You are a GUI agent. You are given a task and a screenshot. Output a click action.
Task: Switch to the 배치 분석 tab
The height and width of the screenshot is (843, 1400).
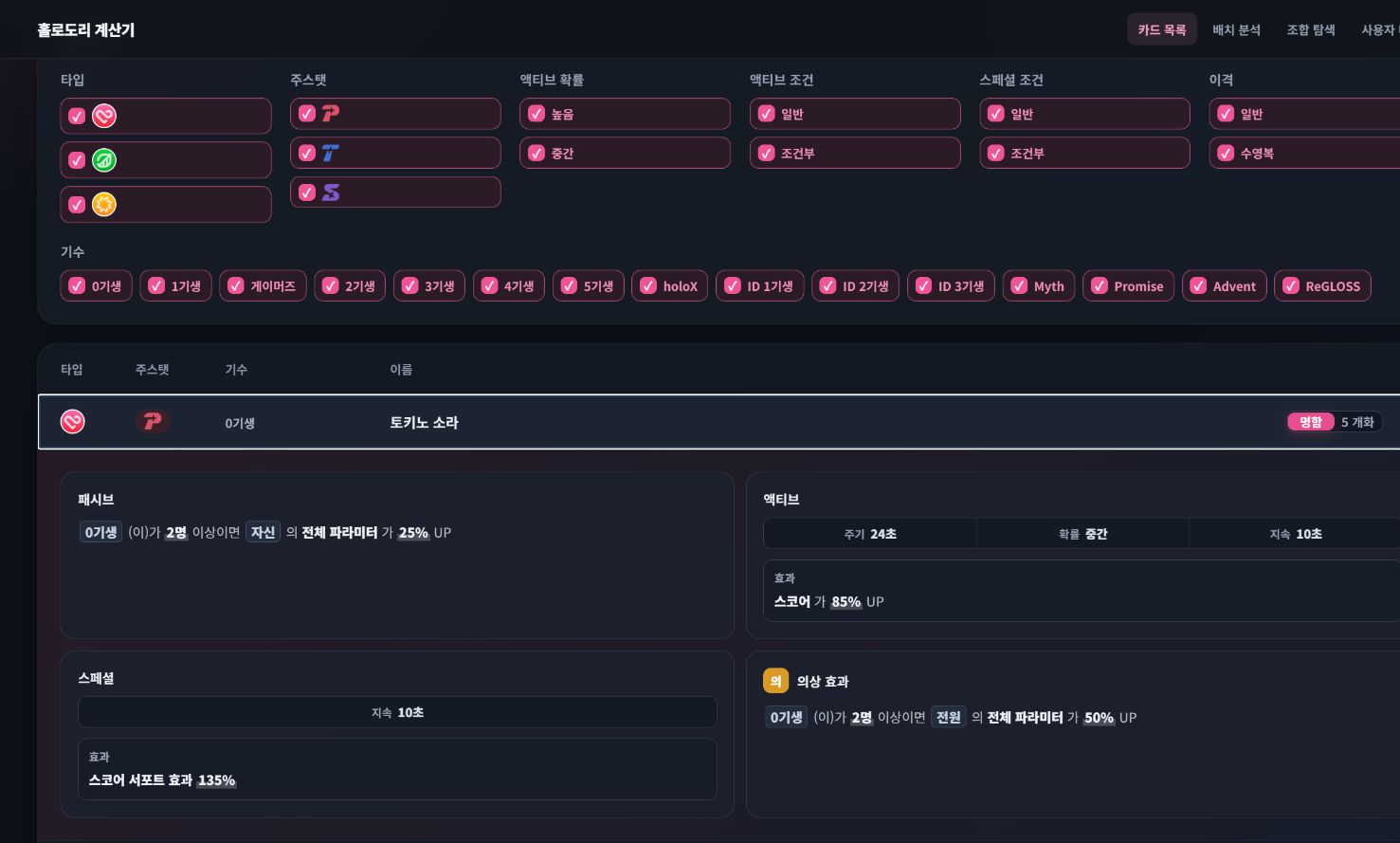[1236, 29]
